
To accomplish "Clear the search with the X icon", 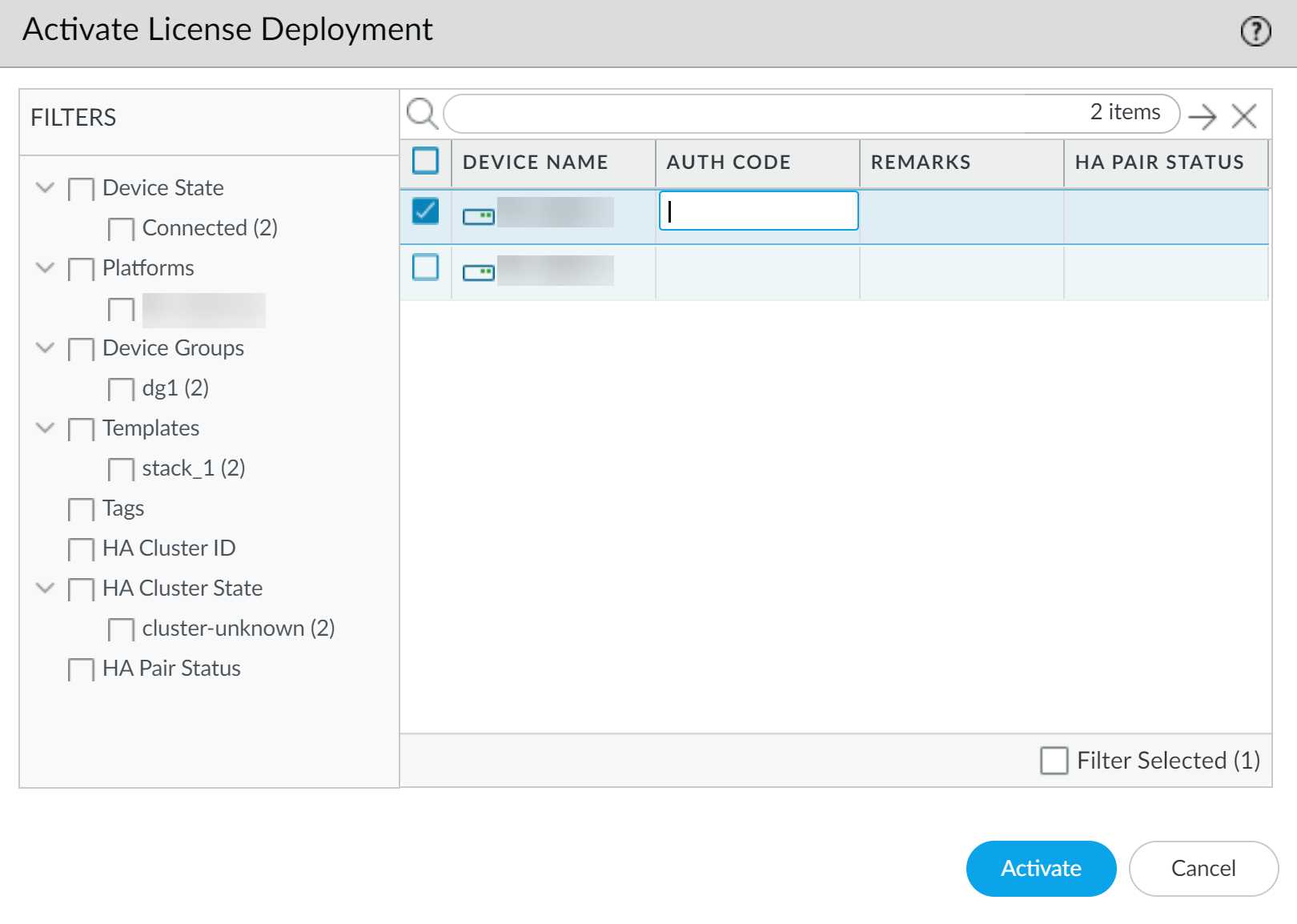I will pyautogui.click(x=1243, y=116).
